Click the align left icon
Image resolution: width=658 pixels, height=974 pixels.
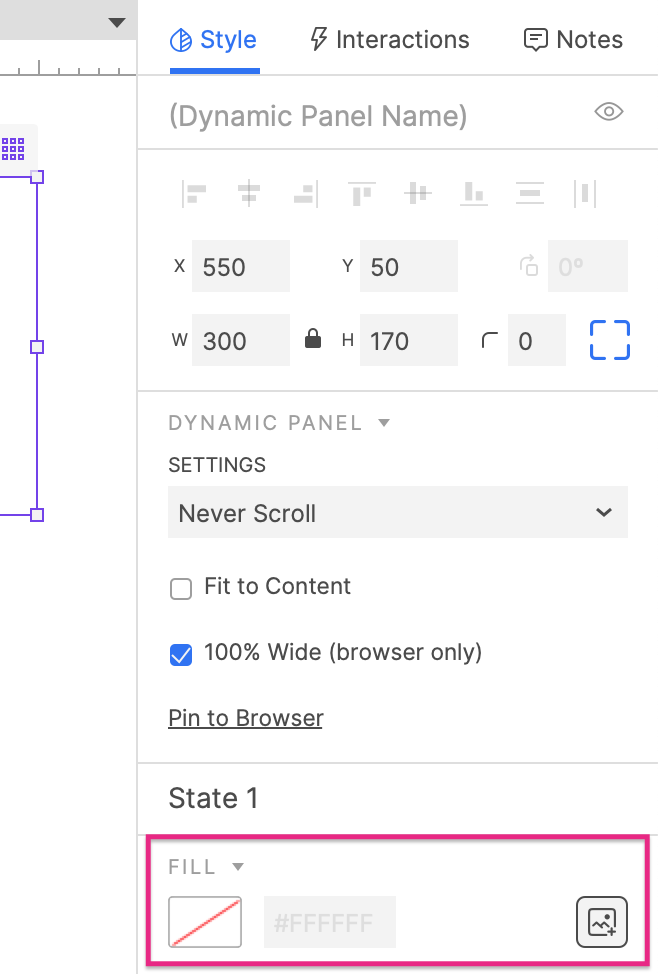point(195,193)
